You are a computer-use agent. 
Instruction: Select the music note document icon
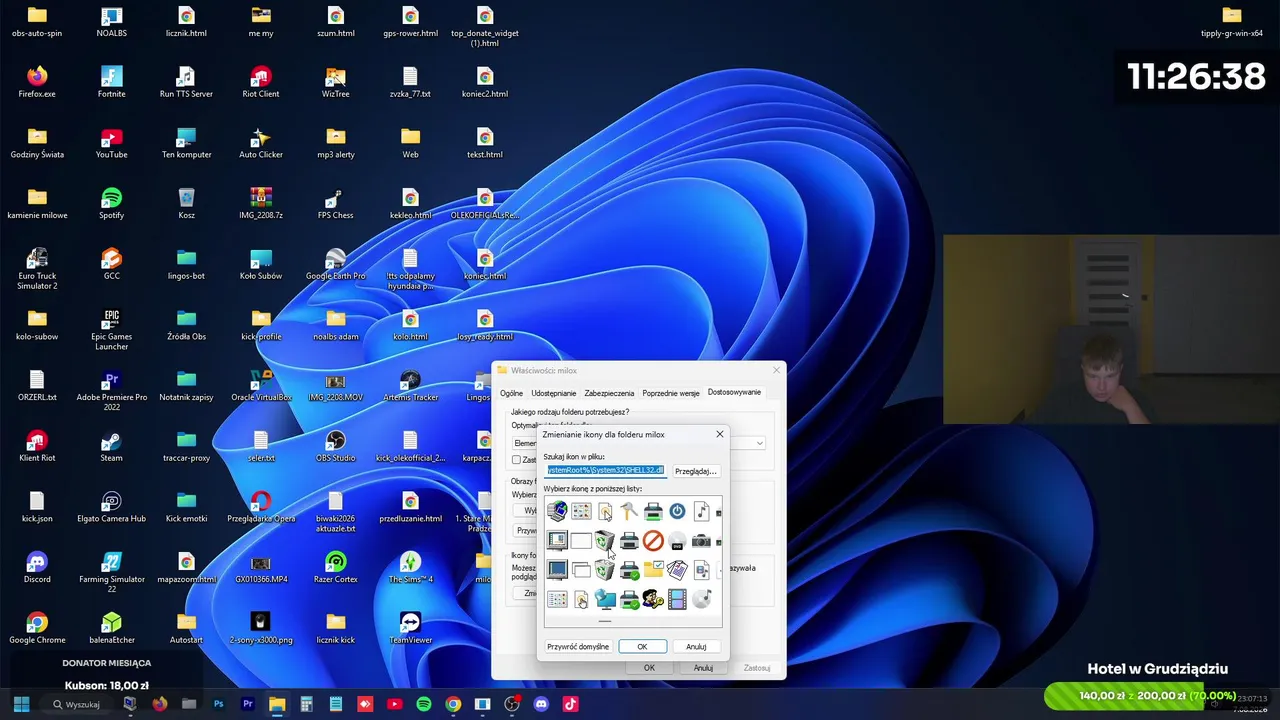click(701, 512)
